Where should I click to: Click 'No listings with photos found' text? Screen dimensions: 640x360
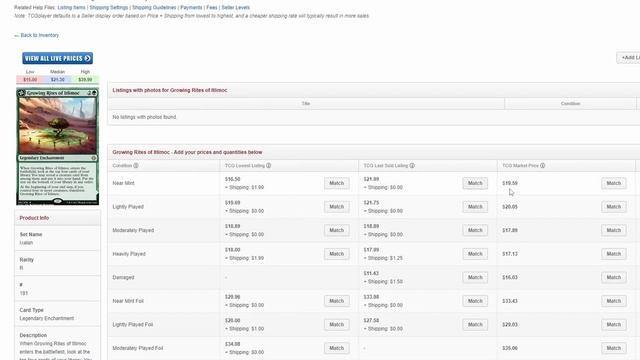144,117
